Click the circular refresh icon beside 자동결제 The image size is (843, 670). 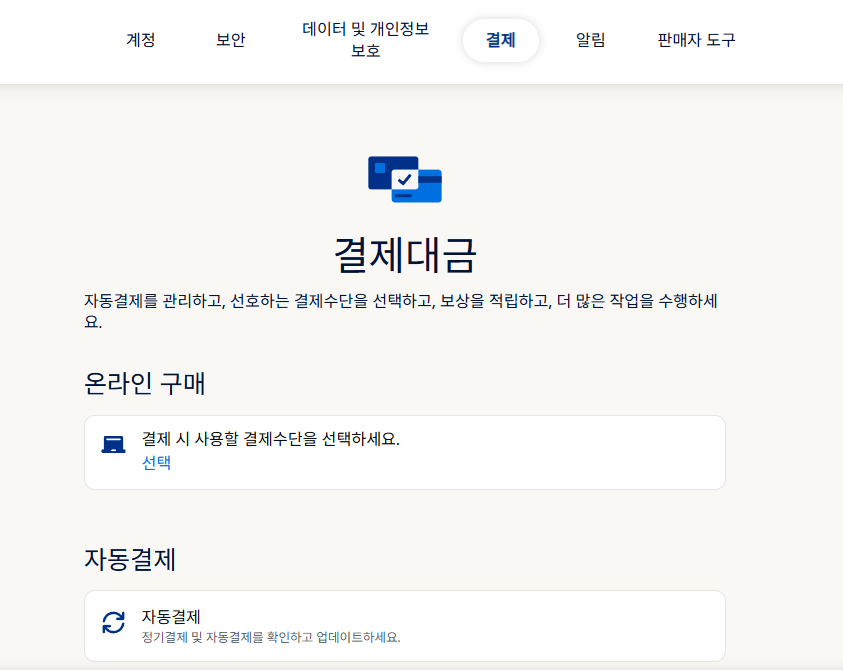pyautogui.click(x=113, y=624)
